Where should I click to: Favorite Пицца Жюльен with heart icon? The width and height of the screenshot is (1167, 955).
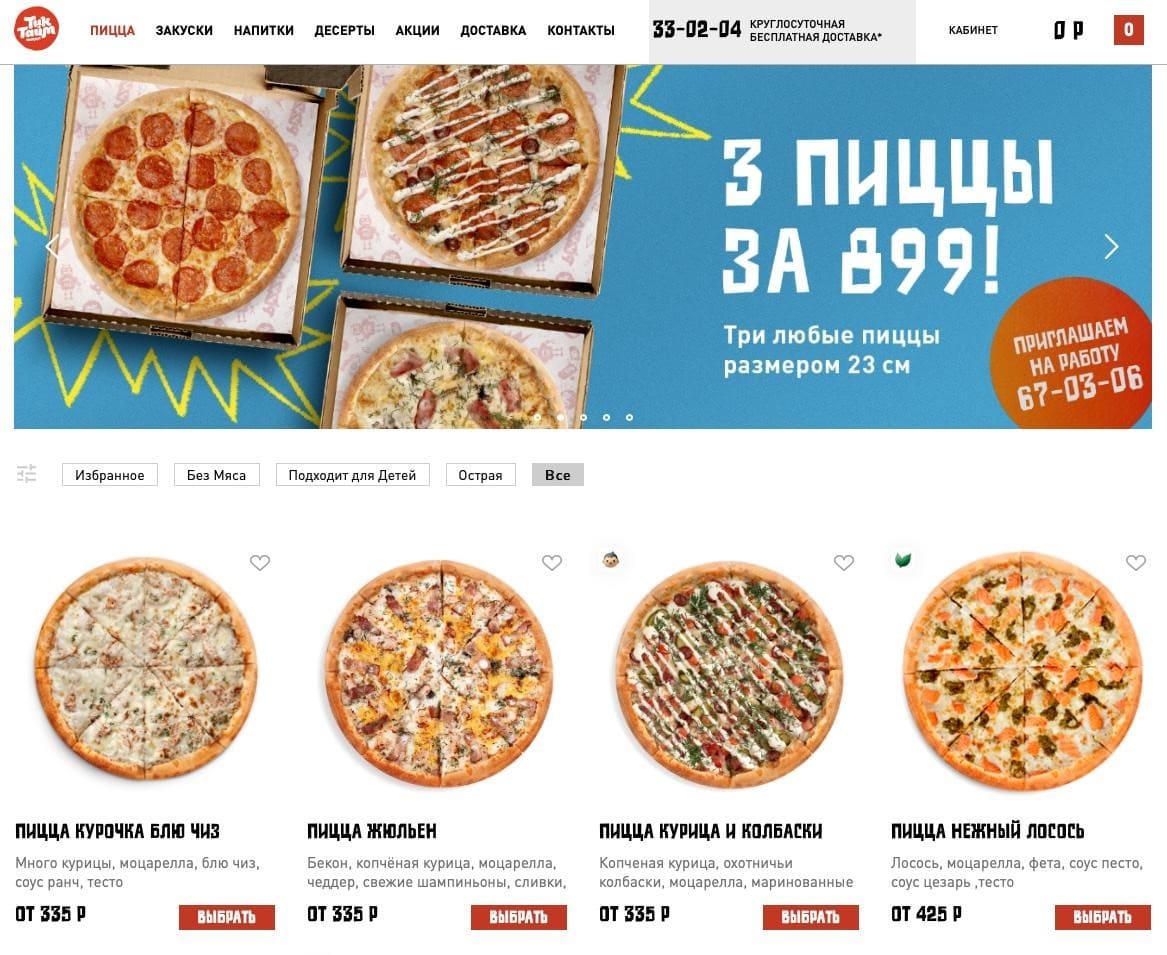click(x=551, y=563)
